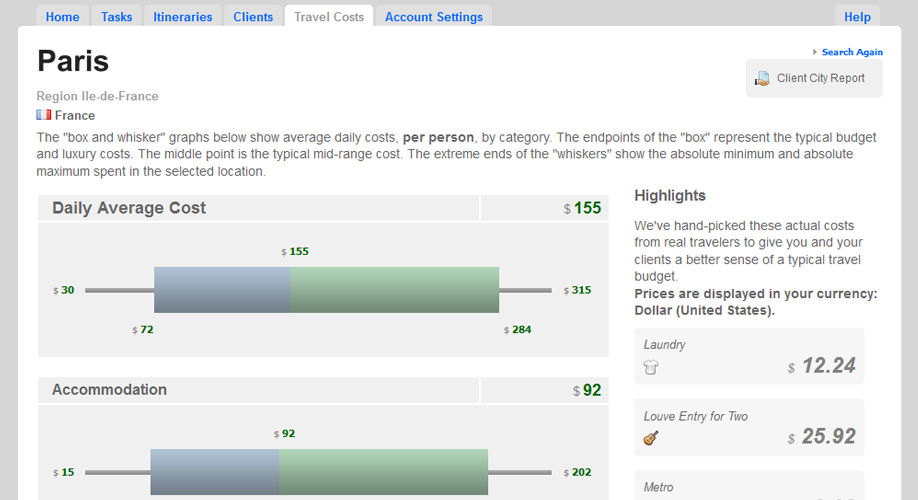The image size is (918, 500).
Task: Go to the Itineraries tab
Action: 183,16
